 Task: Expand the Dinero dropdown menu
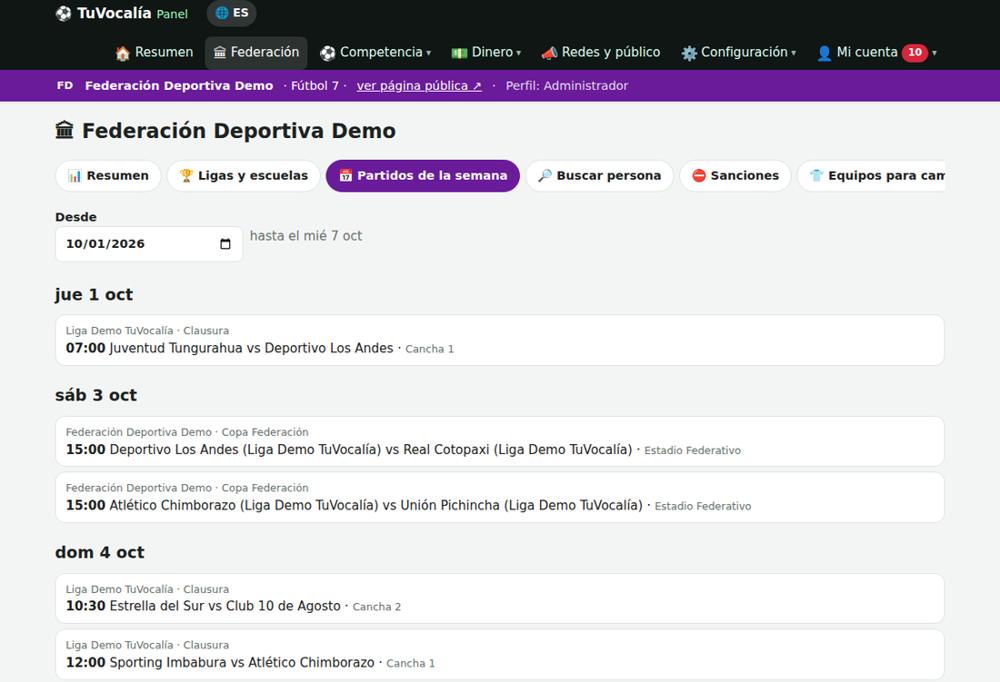pos(486,52)
